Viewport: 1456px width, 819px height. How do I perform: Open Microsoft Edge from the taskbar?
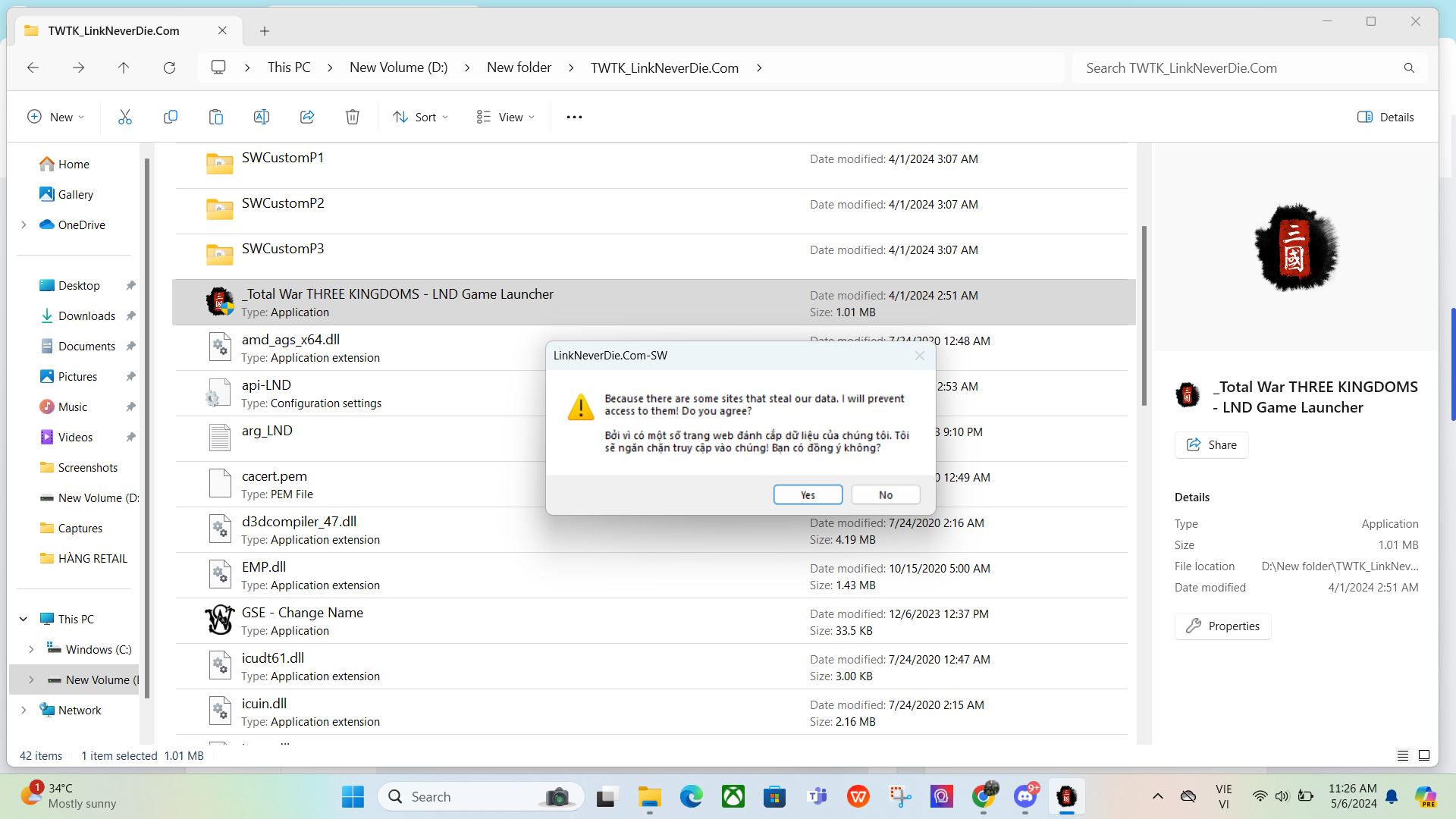click(691, 796)
